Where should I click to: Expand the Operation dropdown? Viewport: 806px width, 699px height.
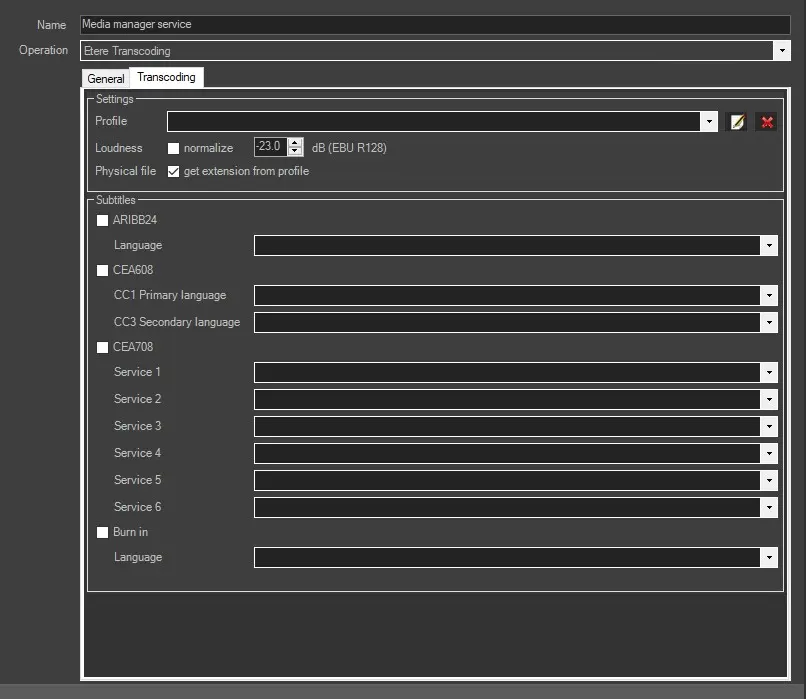(x=781, y=51)
